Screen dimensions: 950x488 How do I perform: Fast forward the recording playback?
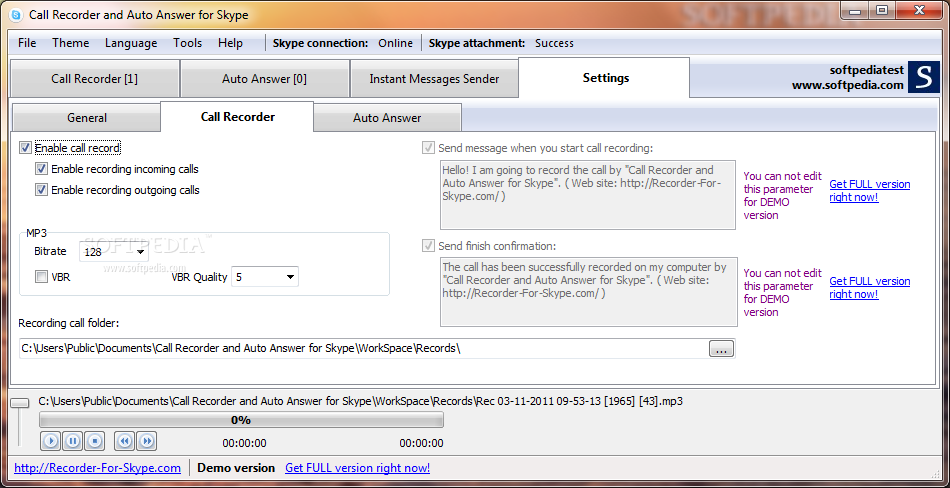click(146, 441)
